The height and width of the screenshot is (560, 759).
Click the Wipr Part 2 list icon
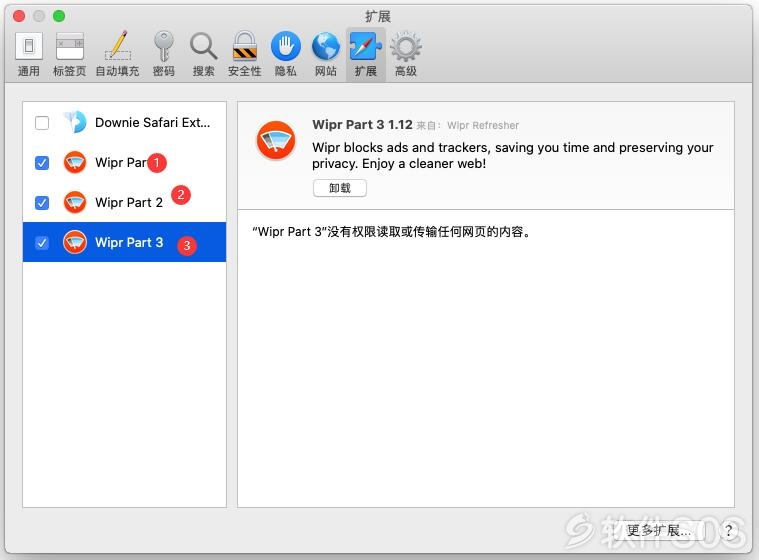coord(75,202)
